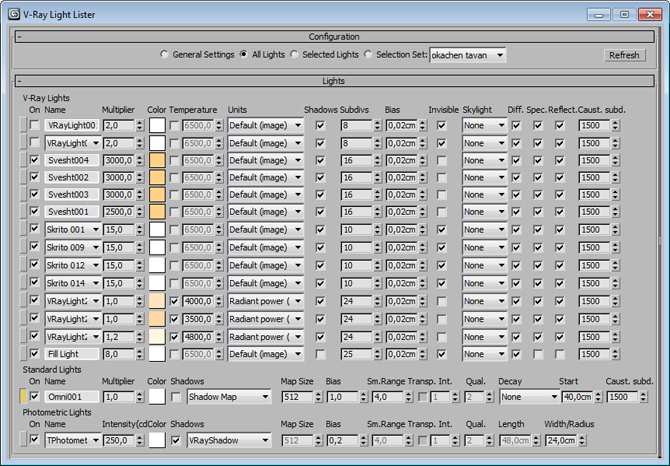Click the row selector beside Fill Light
670x466 pixels.
[23, 354]
